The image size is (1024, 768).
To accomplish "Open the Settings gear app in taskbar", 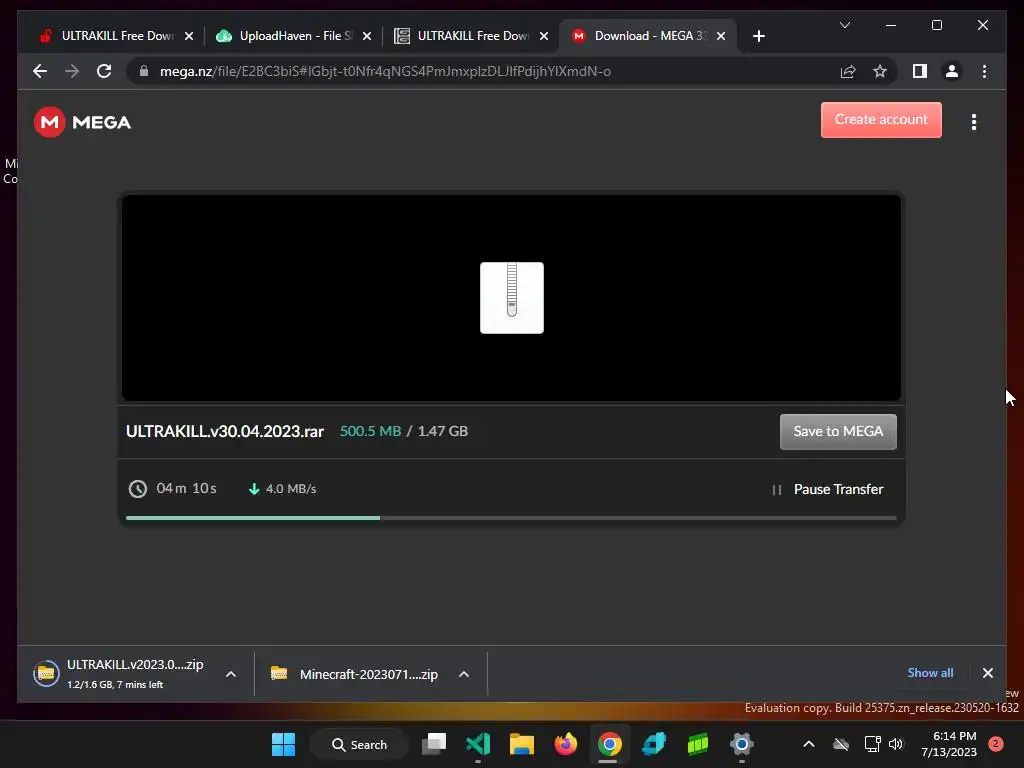I will pos(741,744).
